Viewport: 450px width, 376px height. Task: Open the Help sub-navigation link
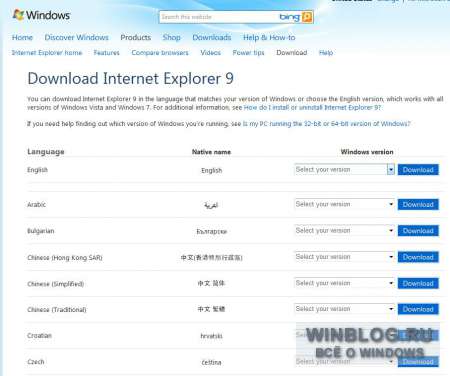pos(326,53)
